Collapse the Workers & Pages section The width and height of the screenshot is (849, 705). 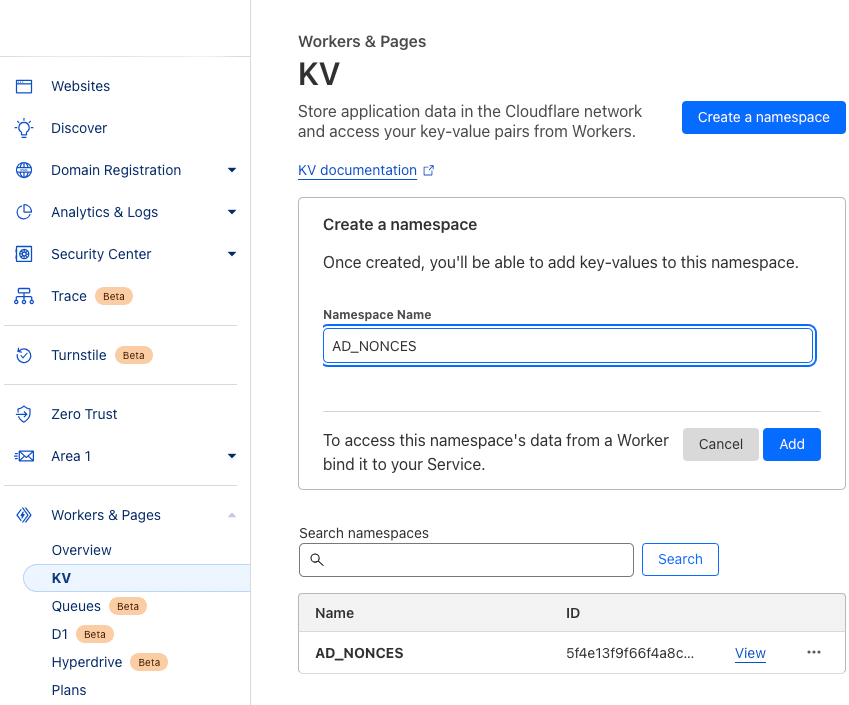coord(232,514)
